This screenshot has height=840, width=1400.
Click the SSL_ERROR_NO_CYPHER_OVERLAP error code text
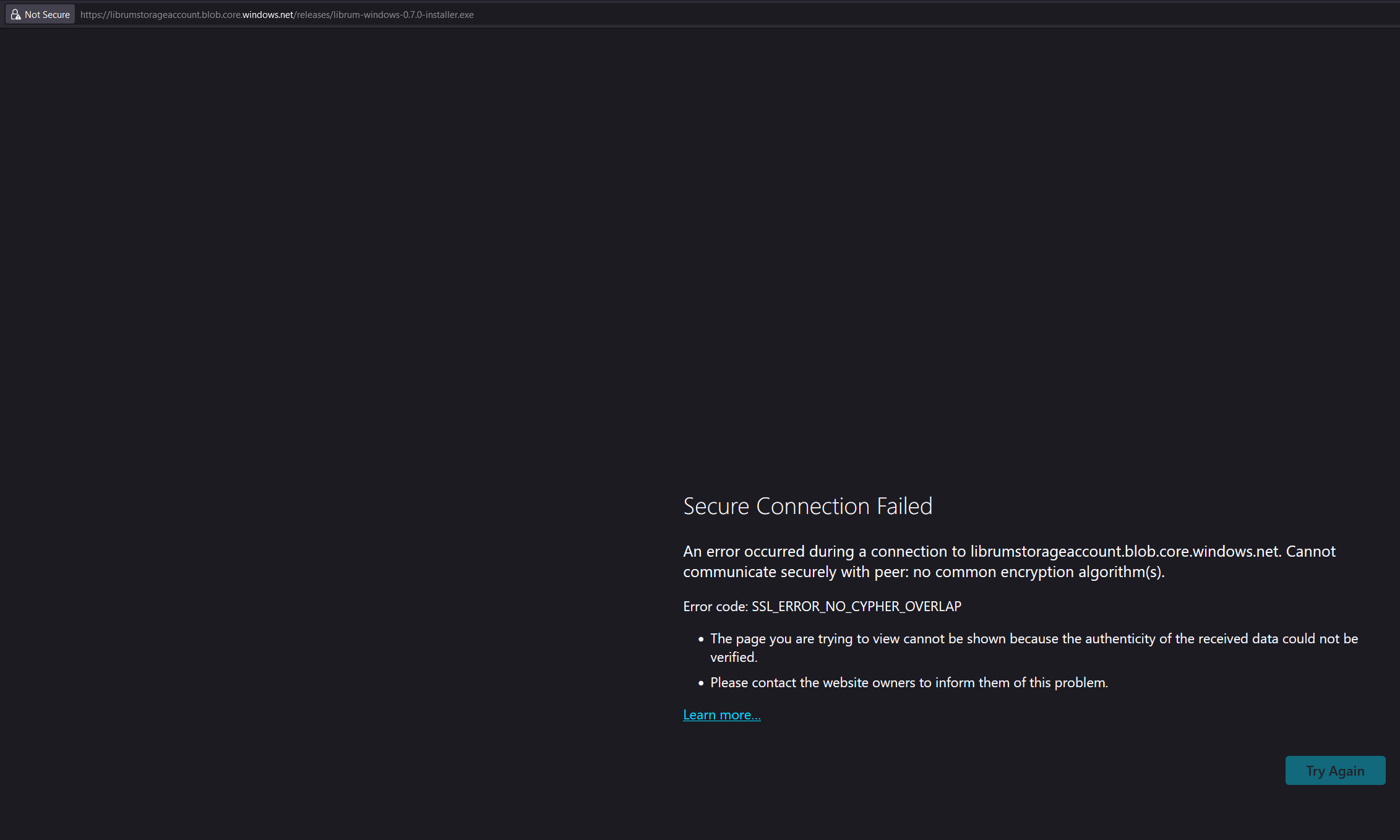point(856,607)
